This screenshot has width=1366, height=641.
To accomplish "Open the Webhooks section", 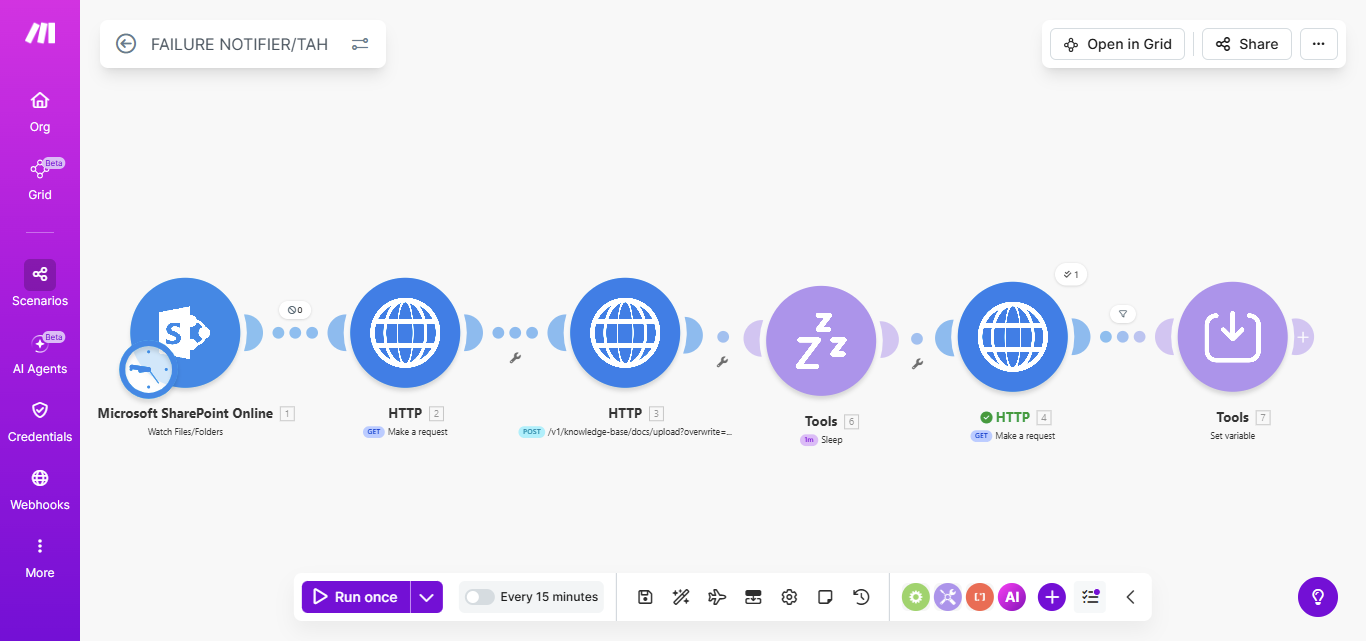I will [x=40, y=489].
